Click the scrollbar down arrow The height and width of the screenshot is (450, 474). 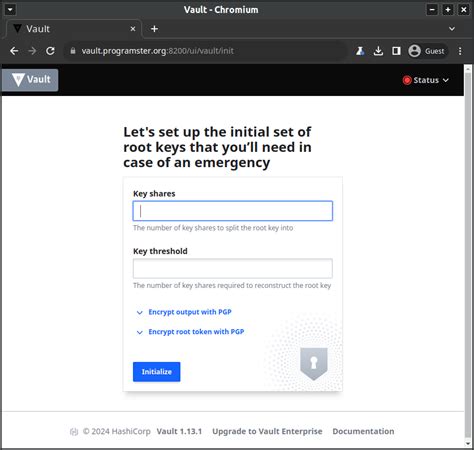(468, 444)
